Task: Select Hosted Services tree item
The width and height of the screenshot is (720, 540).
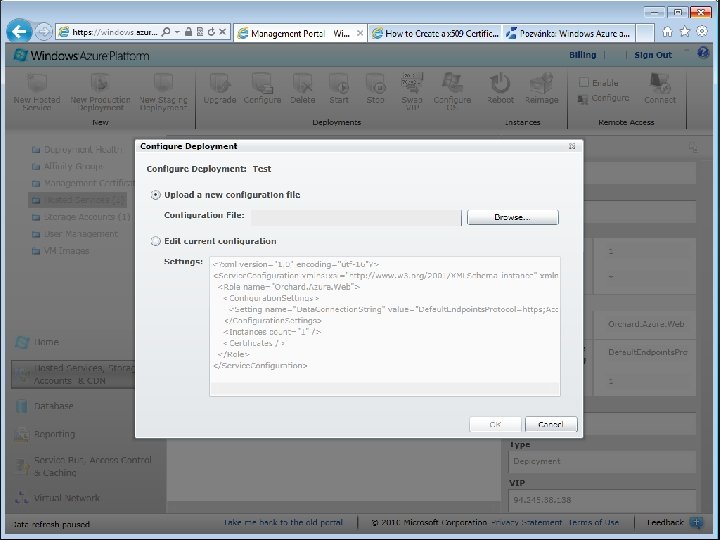Action: (78, 200)
